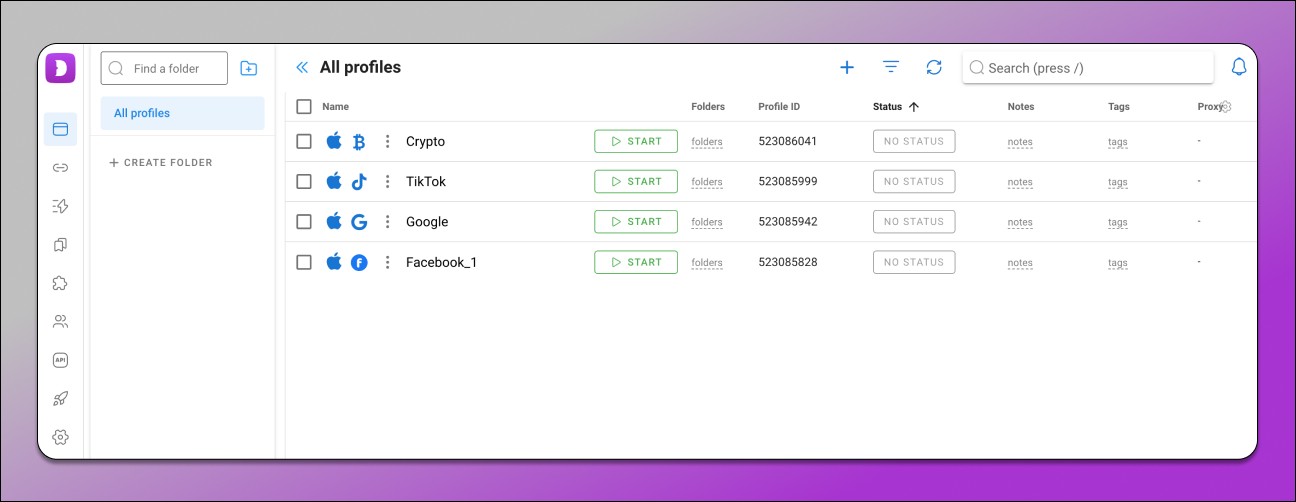Screen dimensions: 1296x502
Task: Click the Name column header
Action: pyautogui.click(x=335, y=107)
